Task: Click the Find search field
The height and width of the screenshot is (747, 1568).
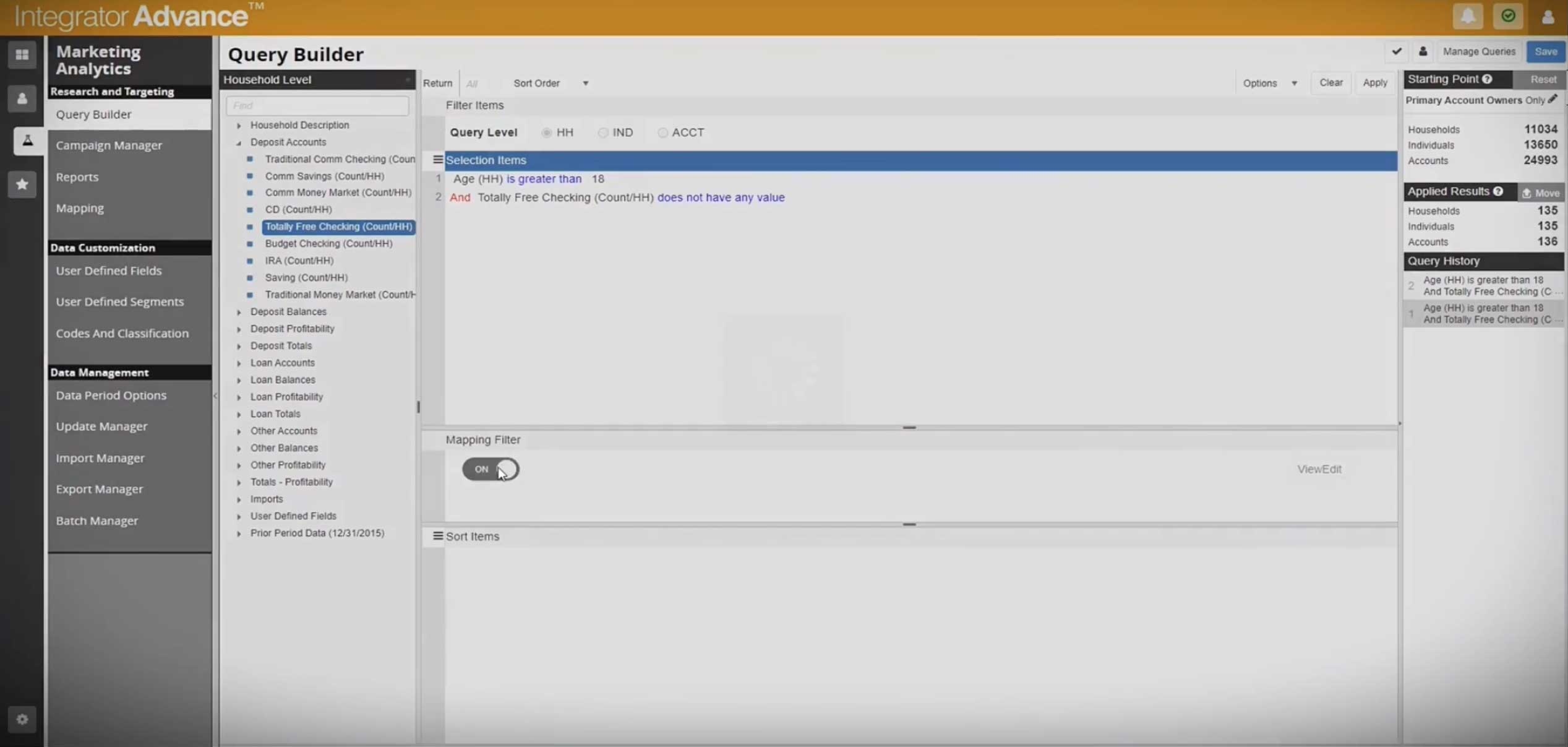Action: [x=317, y=106]
